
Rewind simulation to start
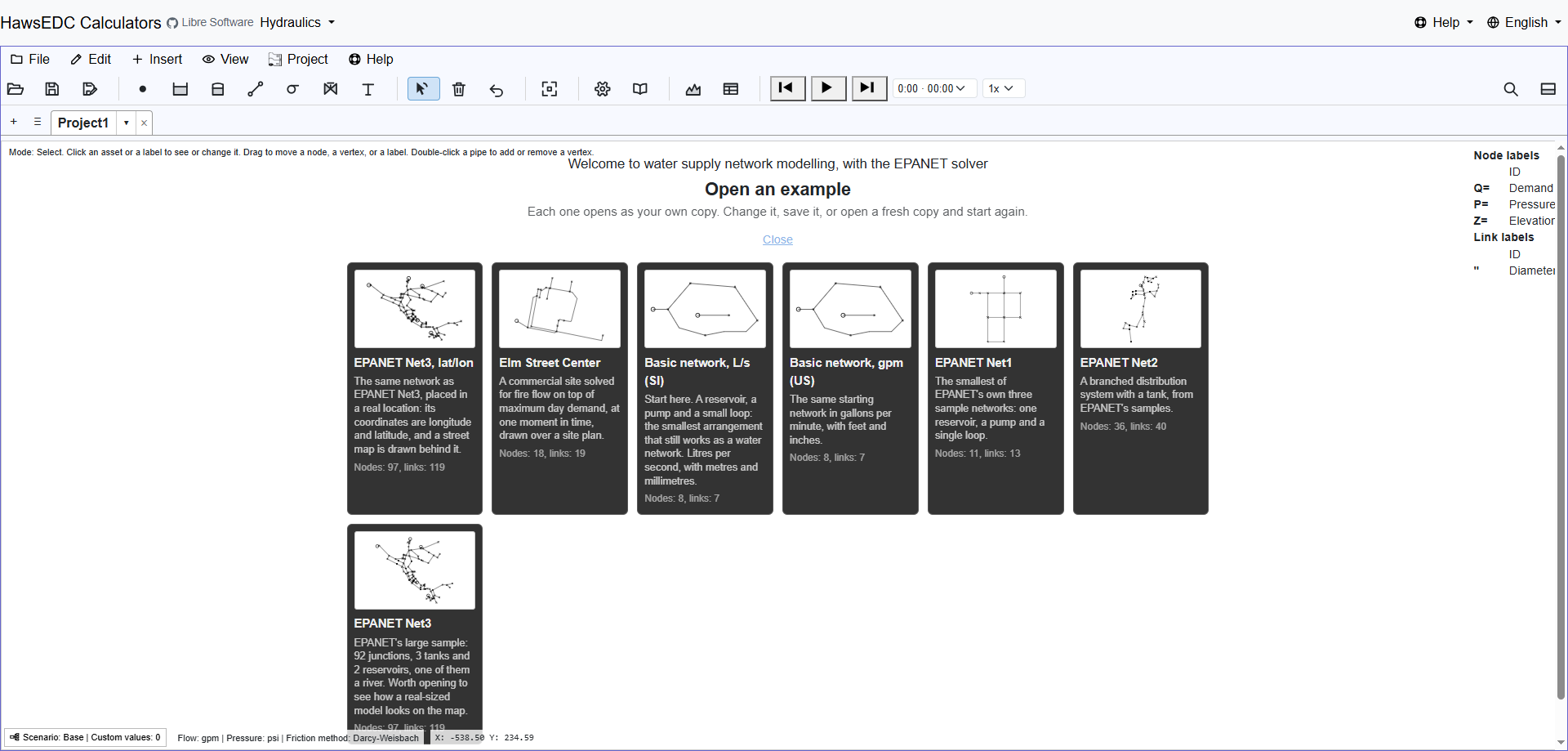tap(787, 88)
